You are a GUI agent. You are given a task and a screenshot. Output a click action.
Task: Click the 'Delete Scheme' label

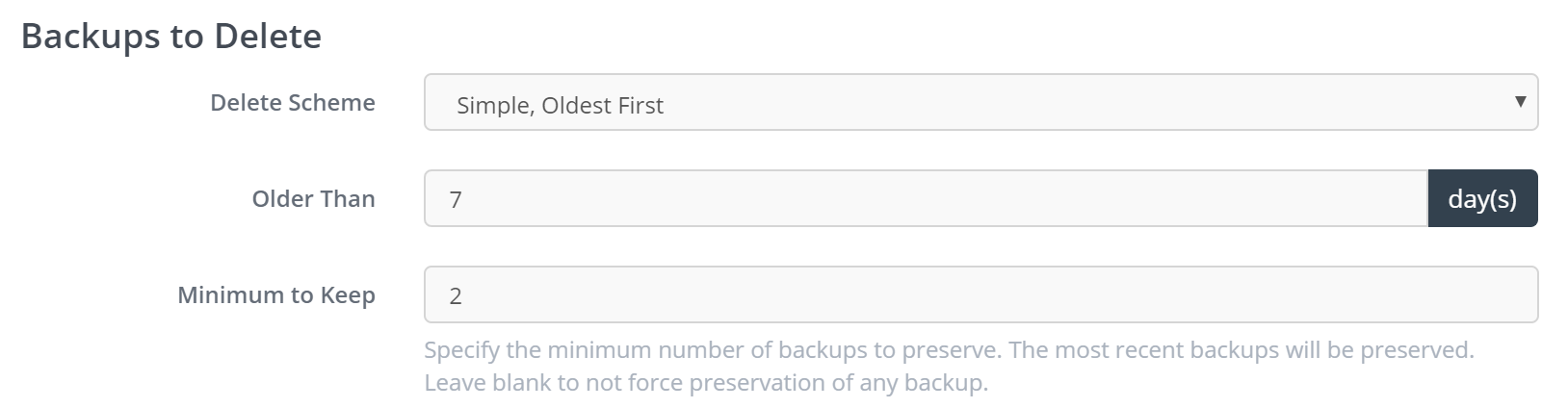click(293, 103)
